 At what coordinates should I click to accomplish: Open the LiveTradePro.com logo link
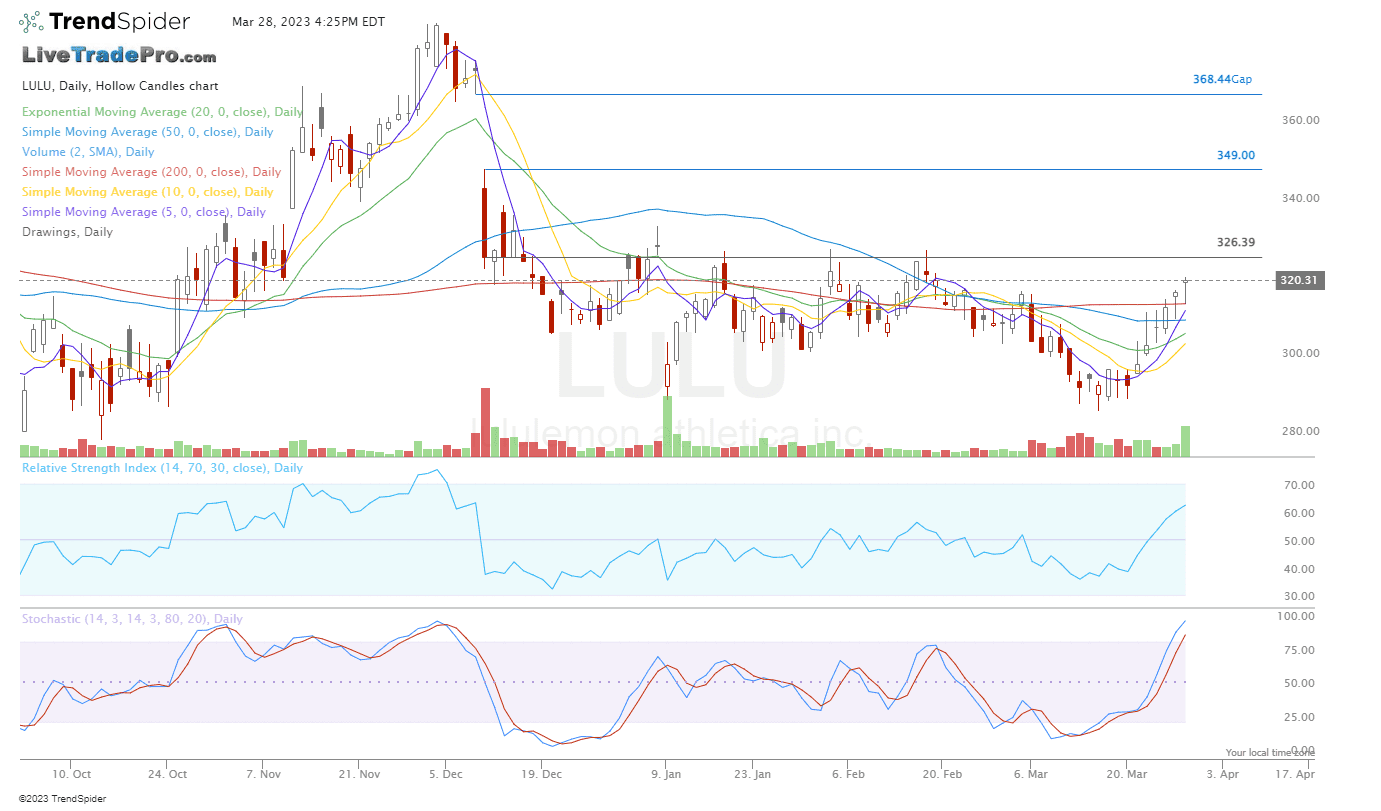[x=119, y=56]
